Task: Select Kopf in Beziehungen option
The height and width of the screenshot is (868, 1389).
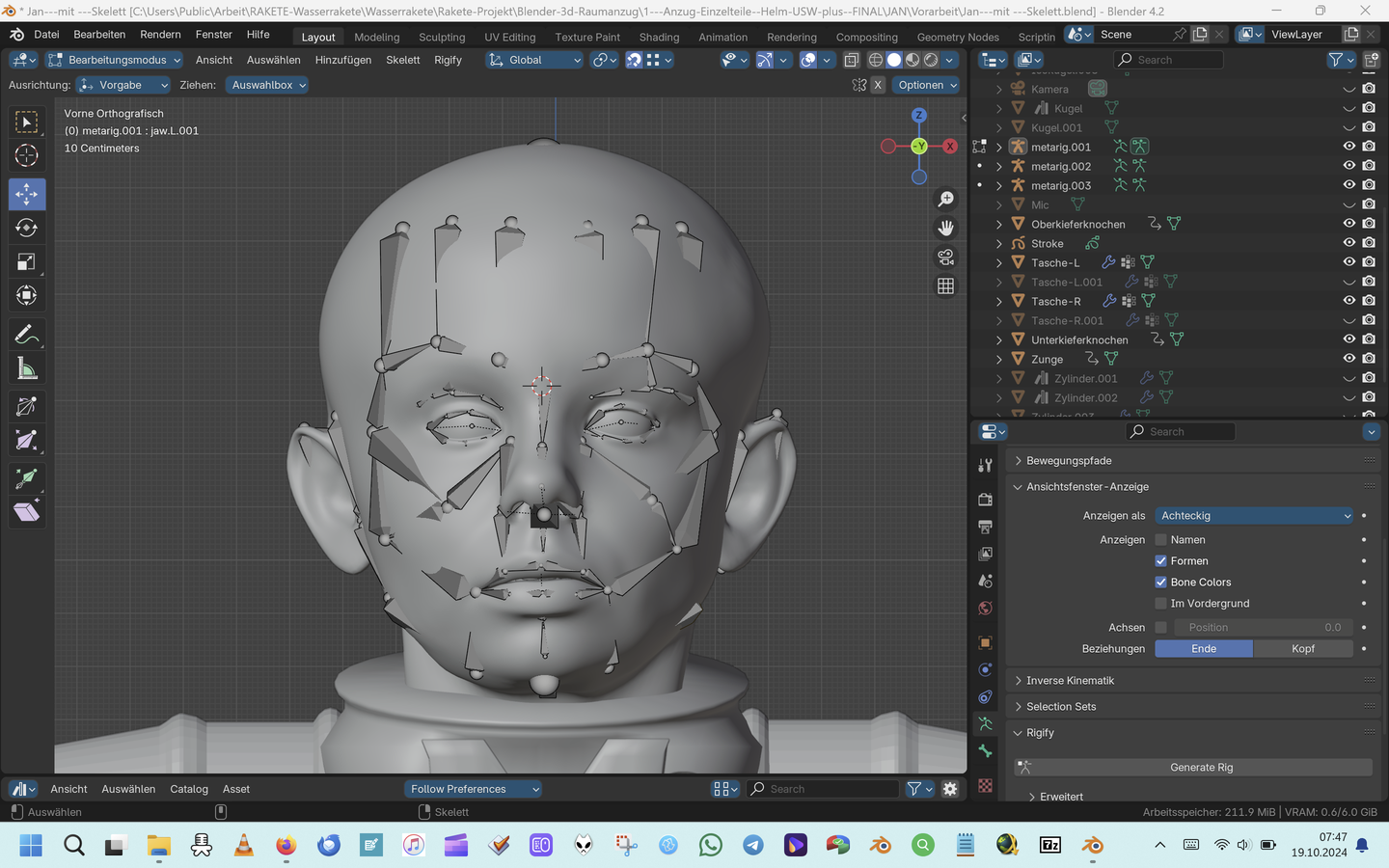Action: tap(1302, 649)
